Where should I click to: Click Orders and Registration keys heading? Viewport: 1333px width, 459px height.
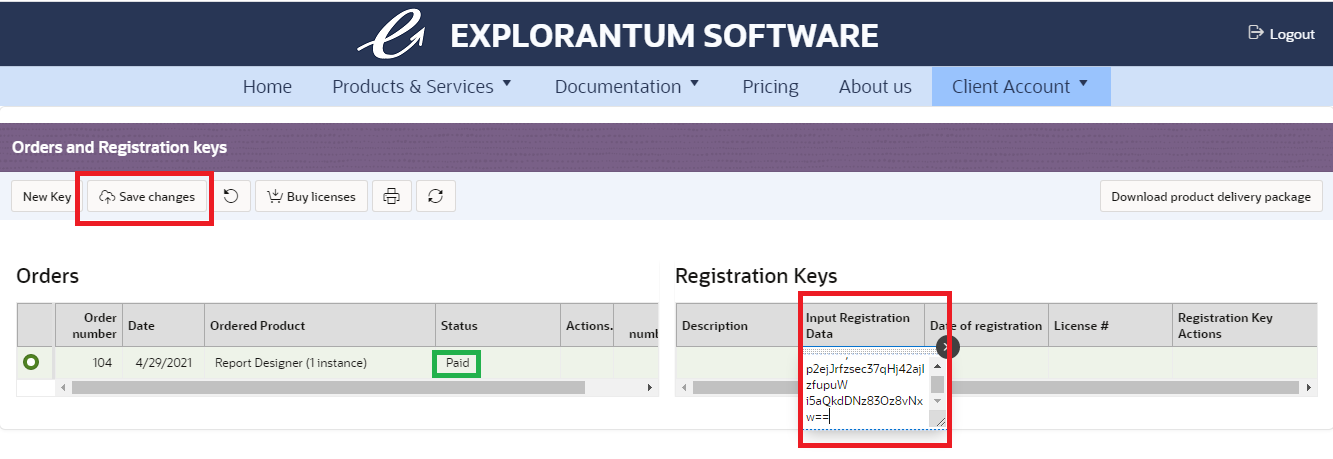click(119, 147)
